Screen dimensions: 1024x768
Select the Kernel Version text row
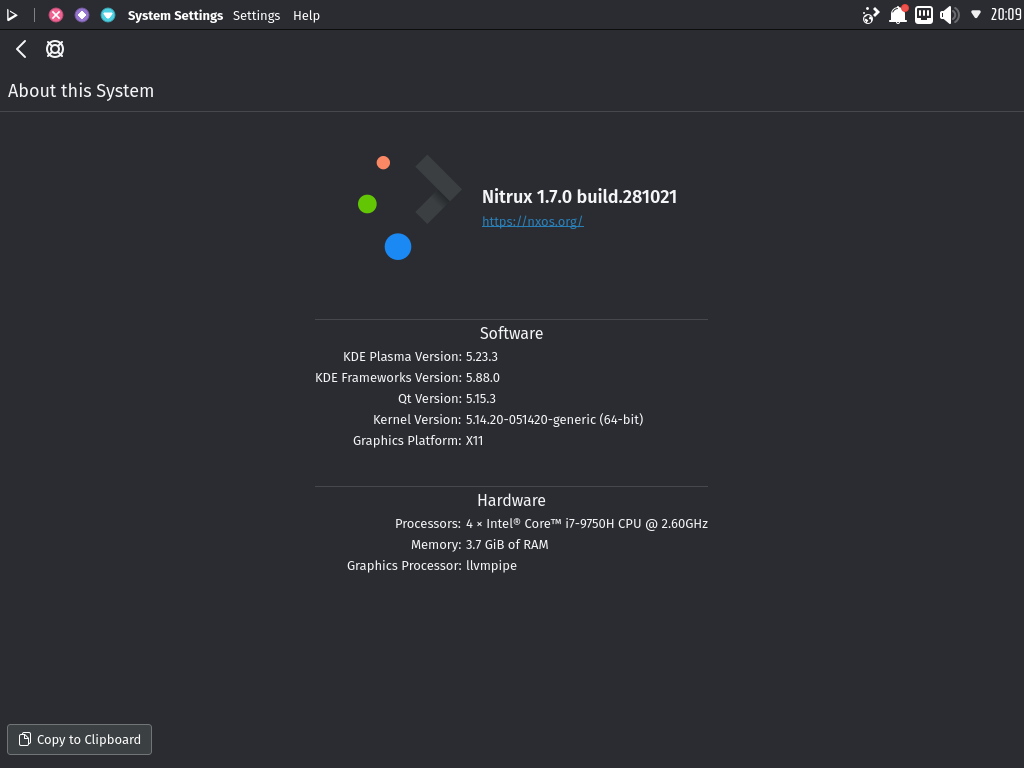[x=508, y=419]
